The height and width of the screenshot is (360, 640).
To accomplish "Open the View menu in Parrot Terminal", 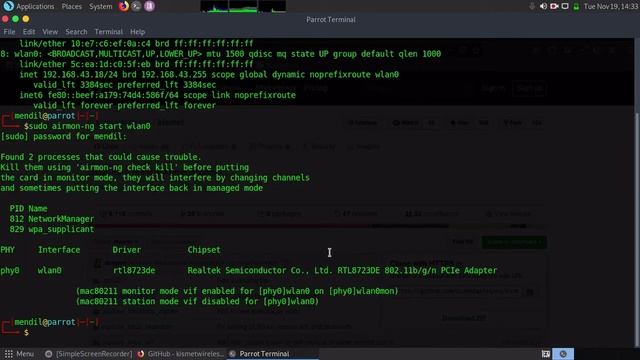I will click(50, 31).
